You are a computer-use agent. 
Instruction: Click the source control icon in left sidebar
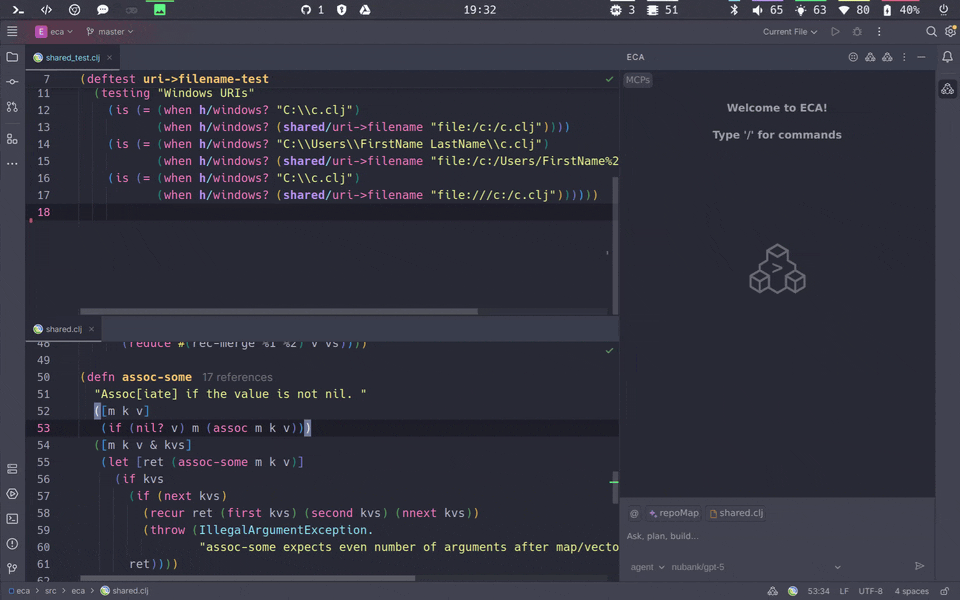[13, 106]
